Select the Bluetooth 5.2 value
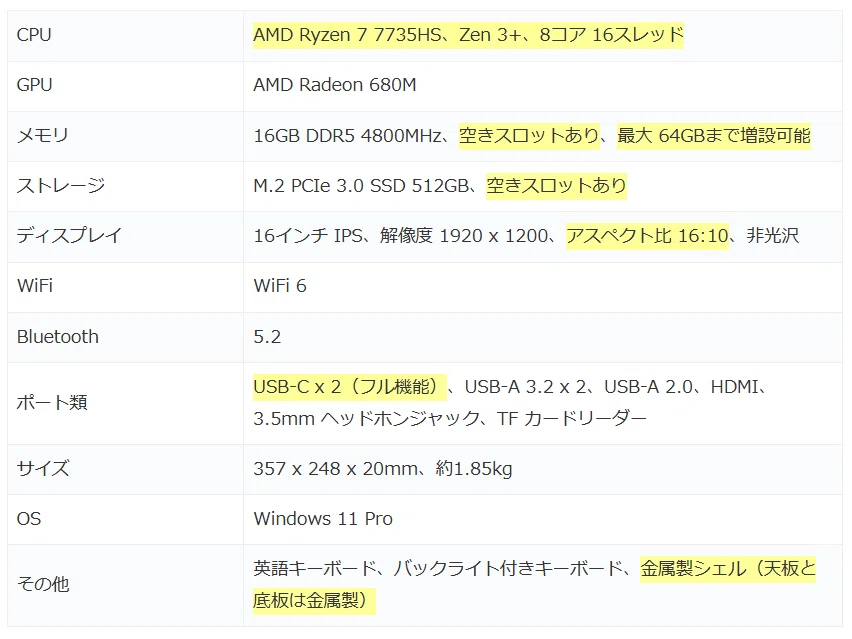The width and height of the screenshot is (852, 639). [x=267, y=337]
